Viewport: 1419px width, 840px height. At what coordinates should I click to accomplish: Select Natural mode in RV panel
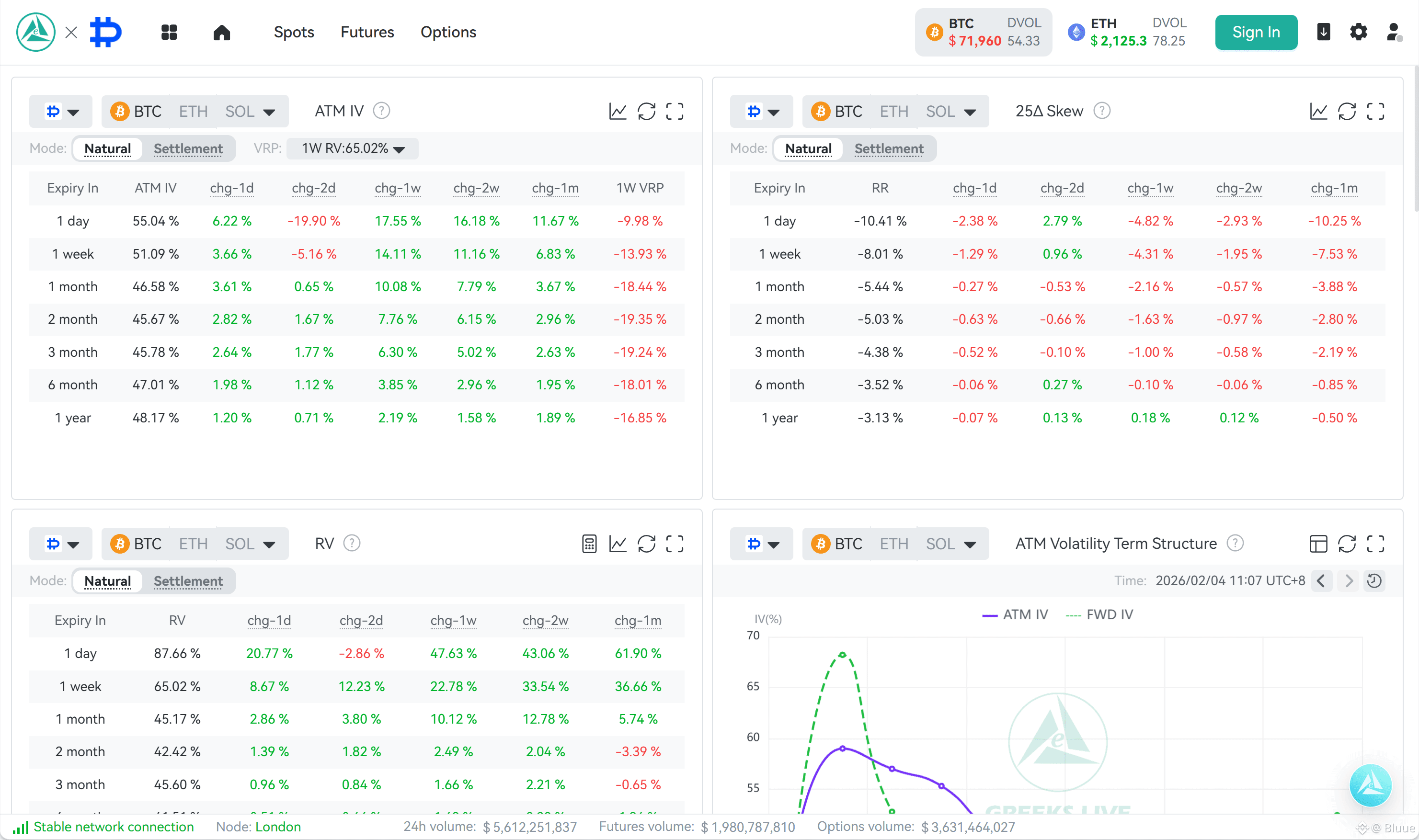(x=108, y=581)
